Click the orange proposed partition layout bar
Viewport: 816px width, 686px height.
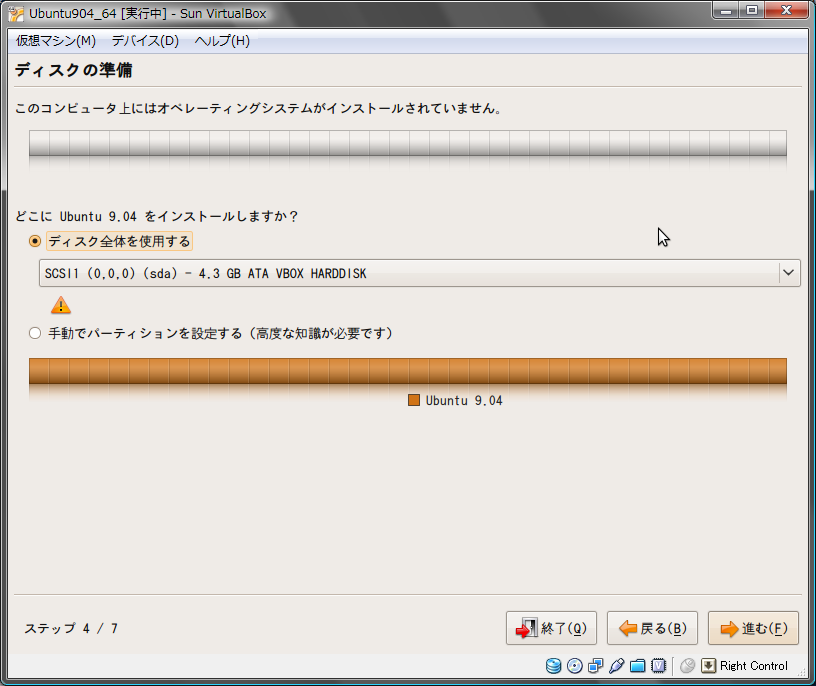(x=408, y=371)
